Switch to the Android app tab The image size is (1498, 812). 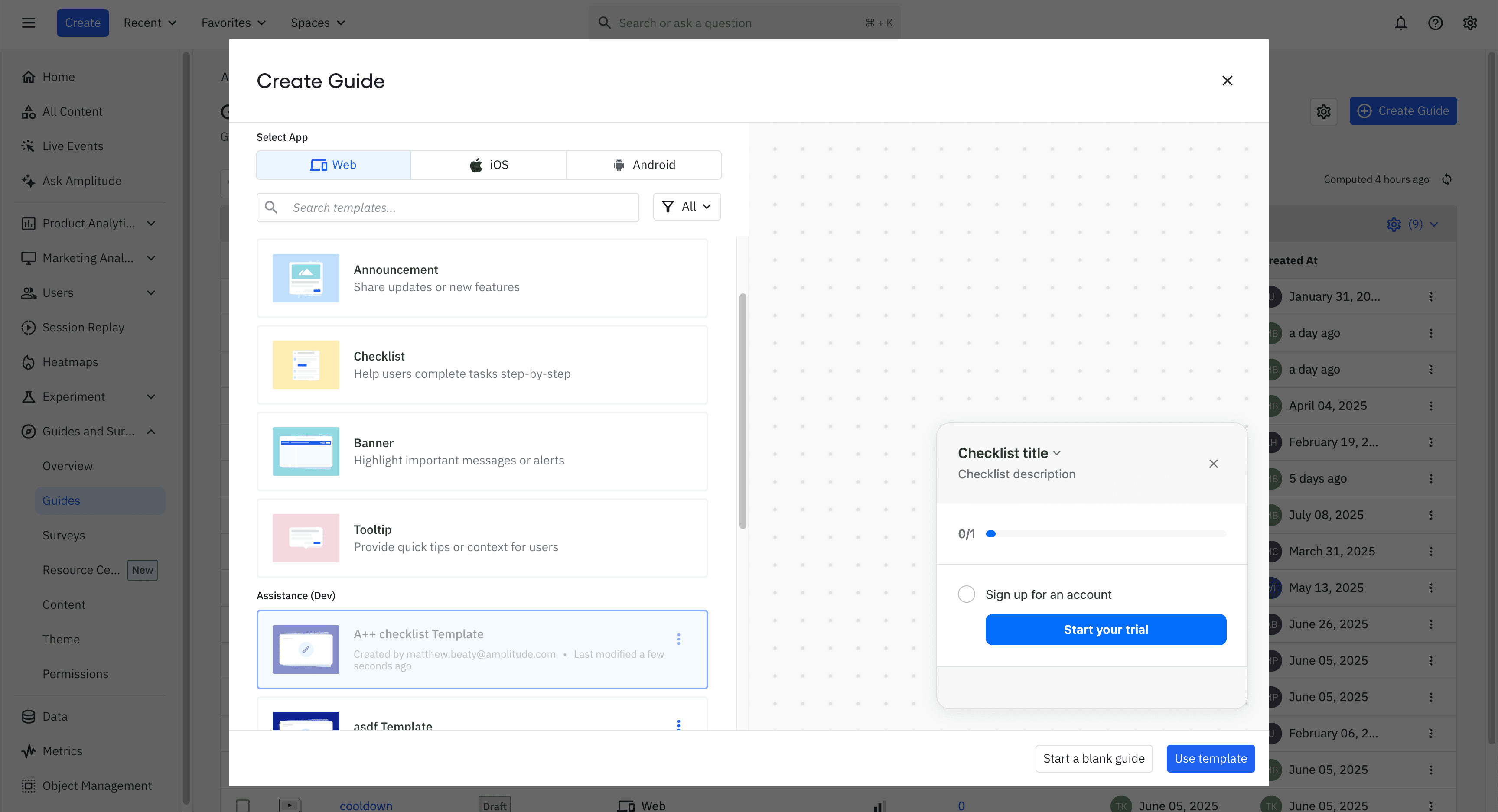coord(644,165)
